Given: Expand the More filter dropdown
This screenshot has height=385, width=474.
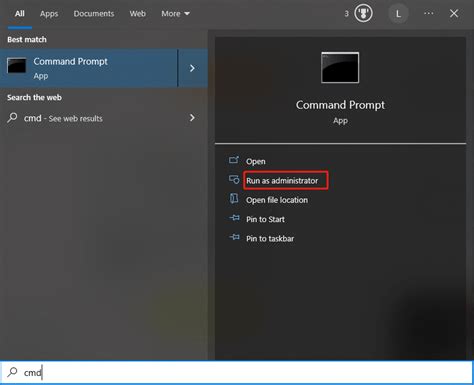Looking at the screenshot, I should coord(175,14).
